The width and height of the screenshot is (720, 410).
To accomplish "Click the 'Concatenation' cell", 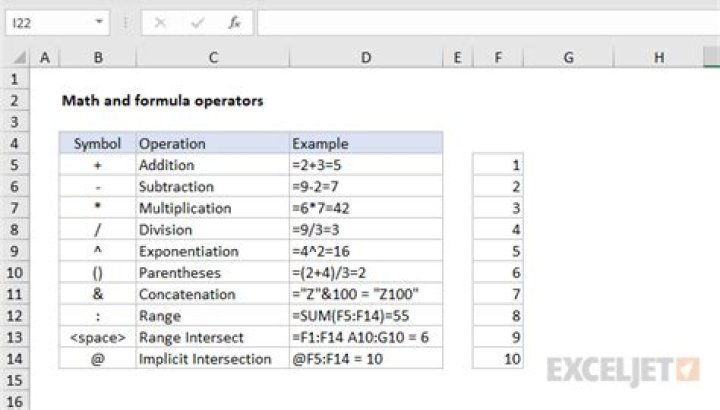I will 213,294.
